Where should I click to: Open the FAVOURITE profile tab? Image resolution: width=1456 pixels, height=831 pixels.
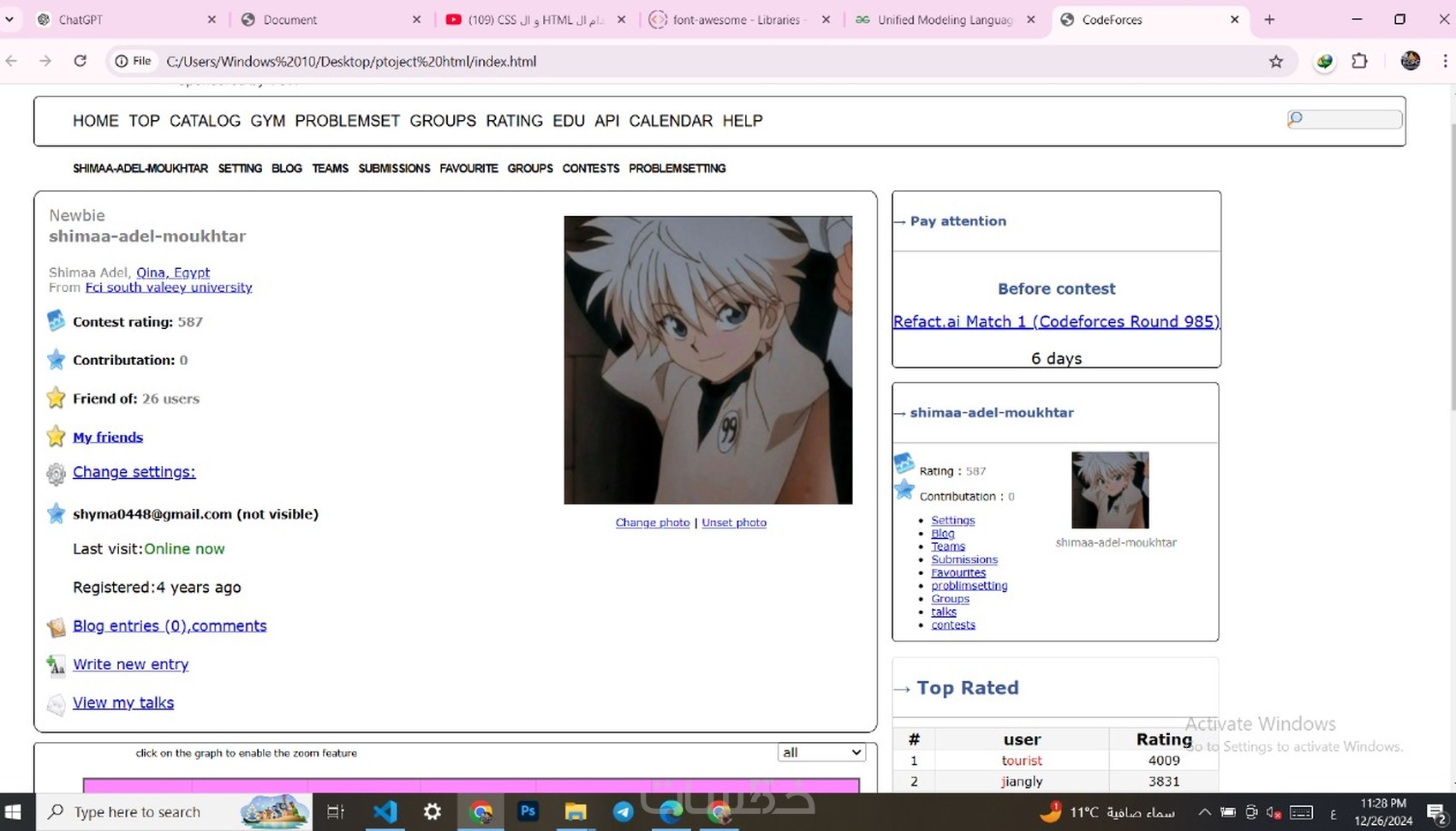pyautogui.click(x=468, y=169)
